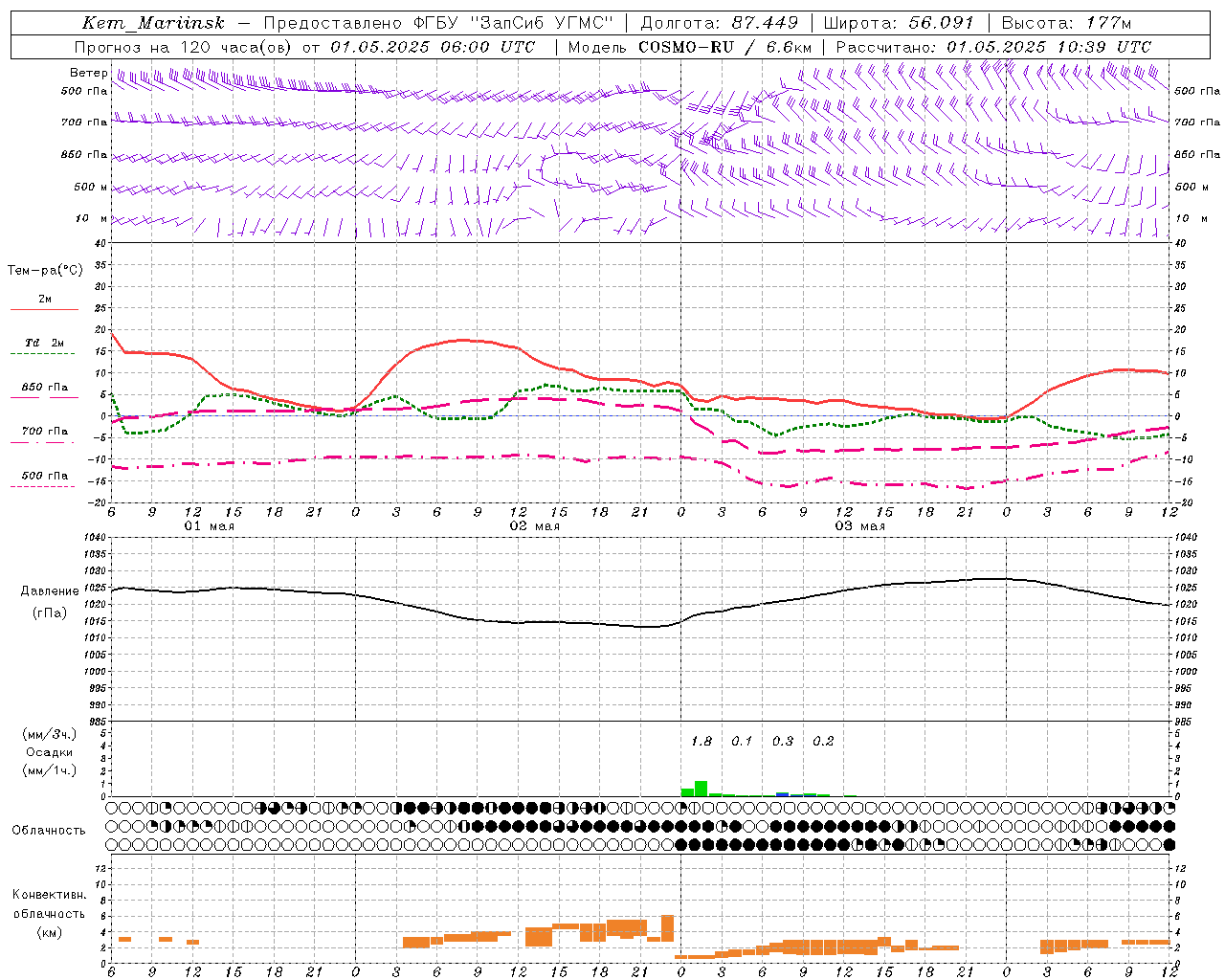Click the '0.3' precipitation amount value
The image size is (1225, 980).
(783, 742)
